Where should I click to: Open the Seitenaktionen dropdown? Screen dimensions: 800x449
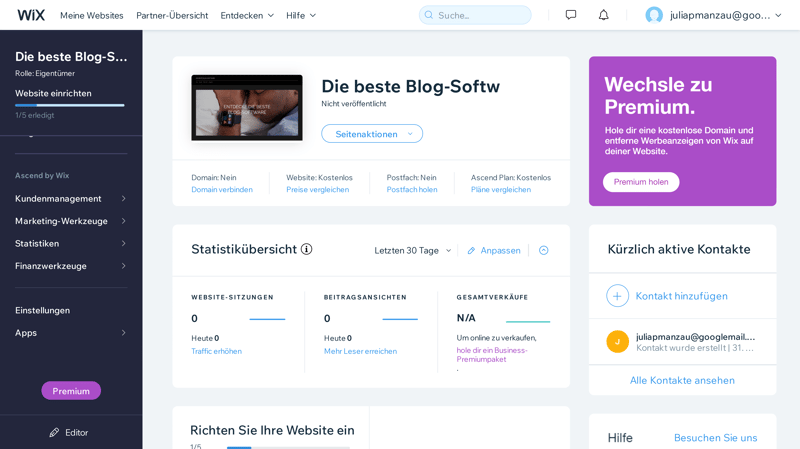pos(372,134)
